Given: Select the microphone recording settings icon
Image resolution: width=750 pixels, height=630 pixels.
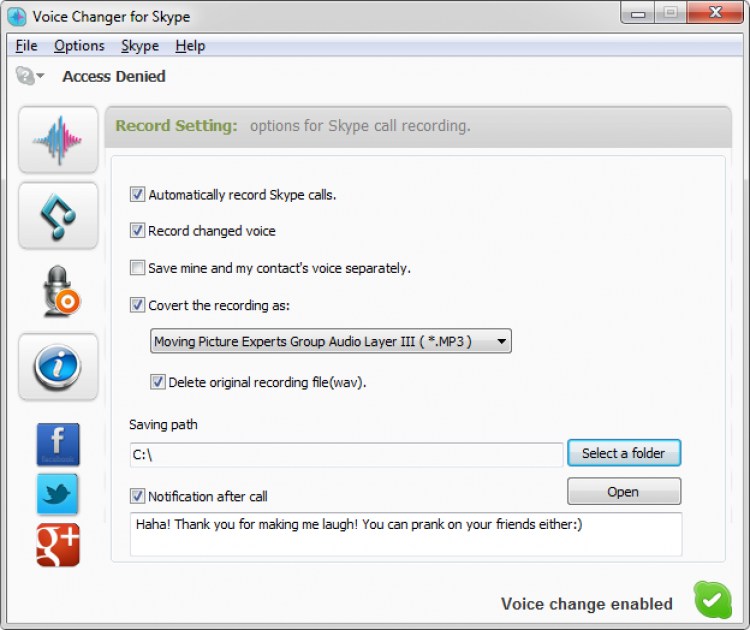Looking at the screenshot, I should point(60,291).
